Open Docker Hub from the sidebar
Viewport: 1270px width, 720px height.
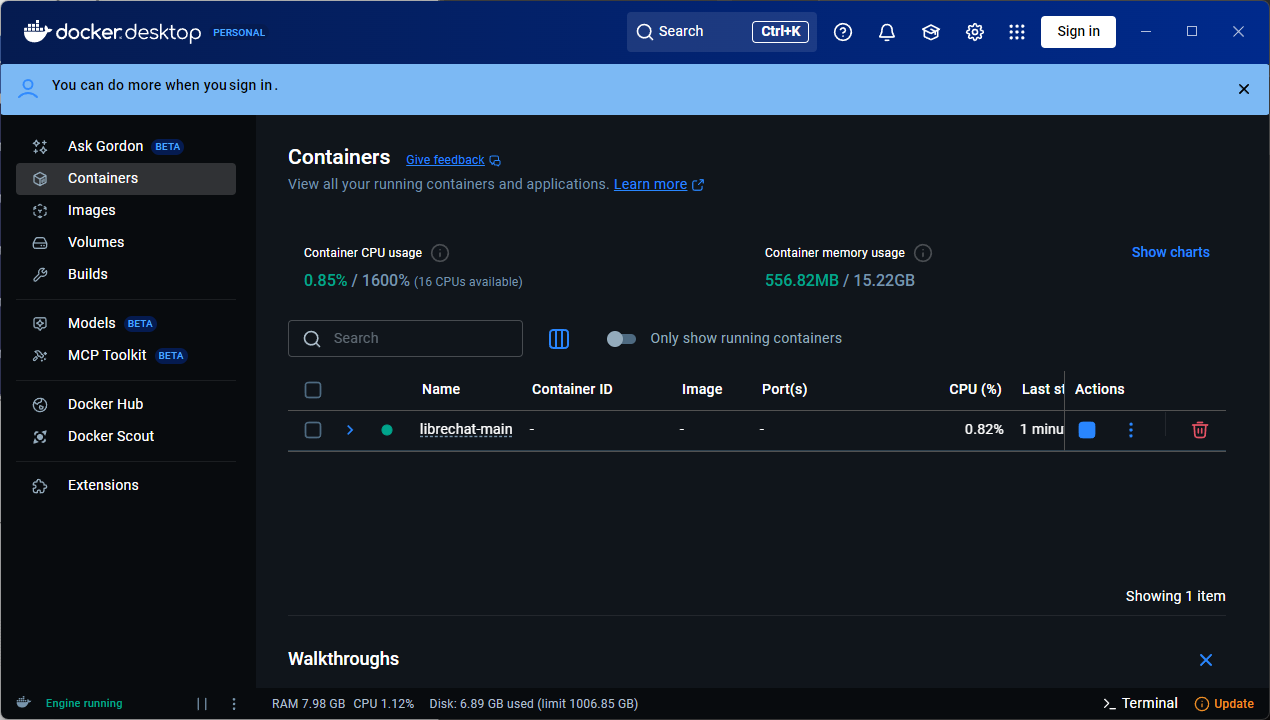pos(126,404)
